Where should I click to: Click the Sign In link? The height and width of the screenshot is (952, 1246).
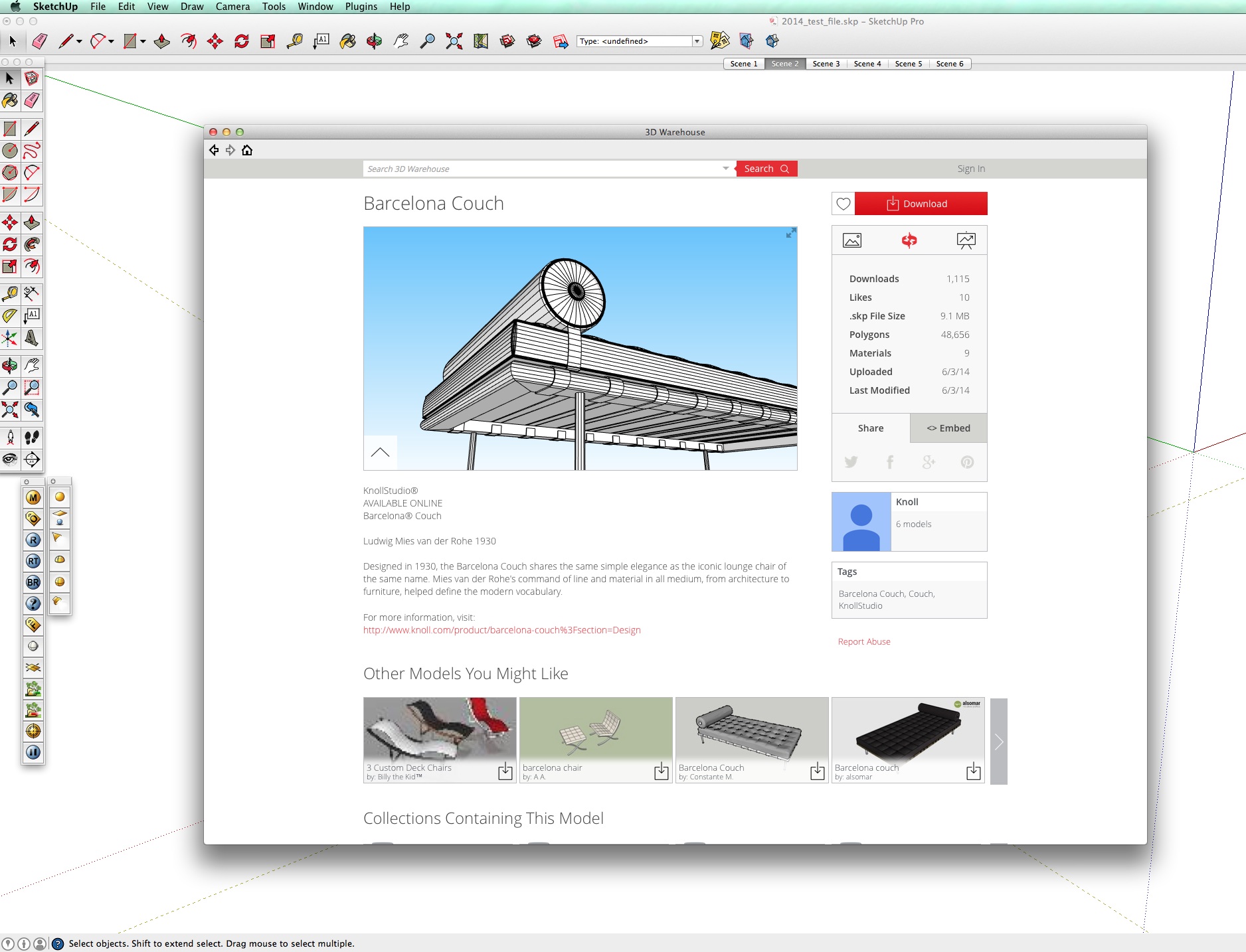[x=971, y=169]
